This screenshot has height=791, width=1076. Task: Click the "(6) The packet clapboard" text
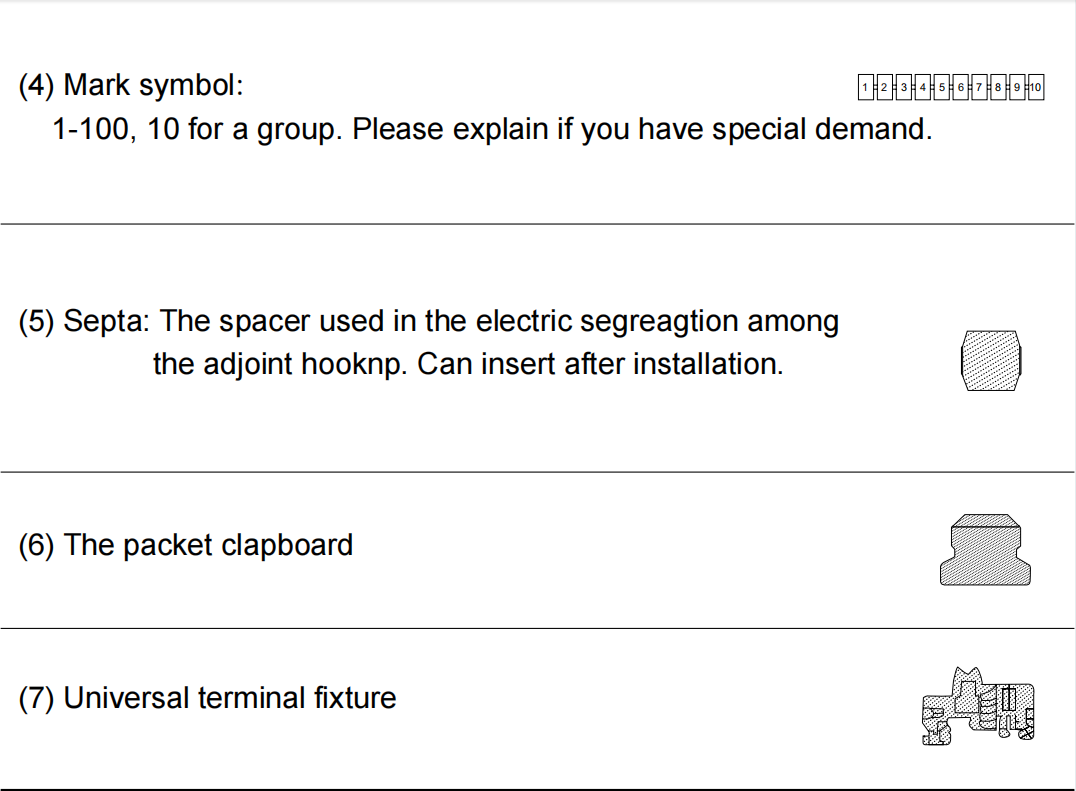185,545
